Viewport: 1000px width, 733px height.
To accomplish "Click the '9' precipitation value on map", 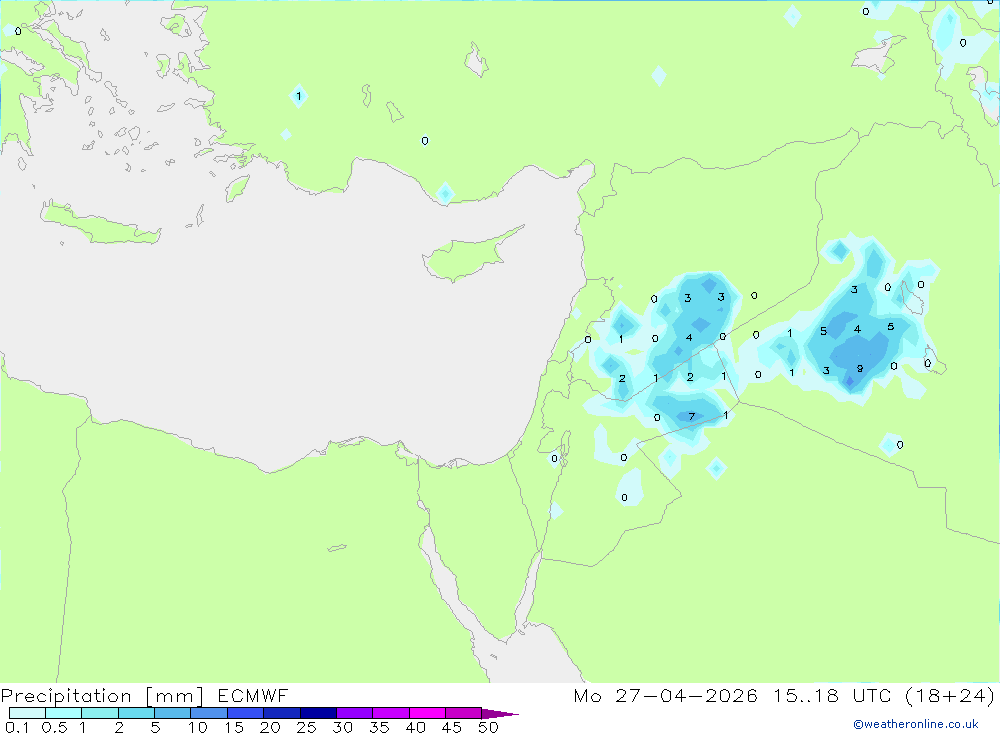I will (860, 368).
